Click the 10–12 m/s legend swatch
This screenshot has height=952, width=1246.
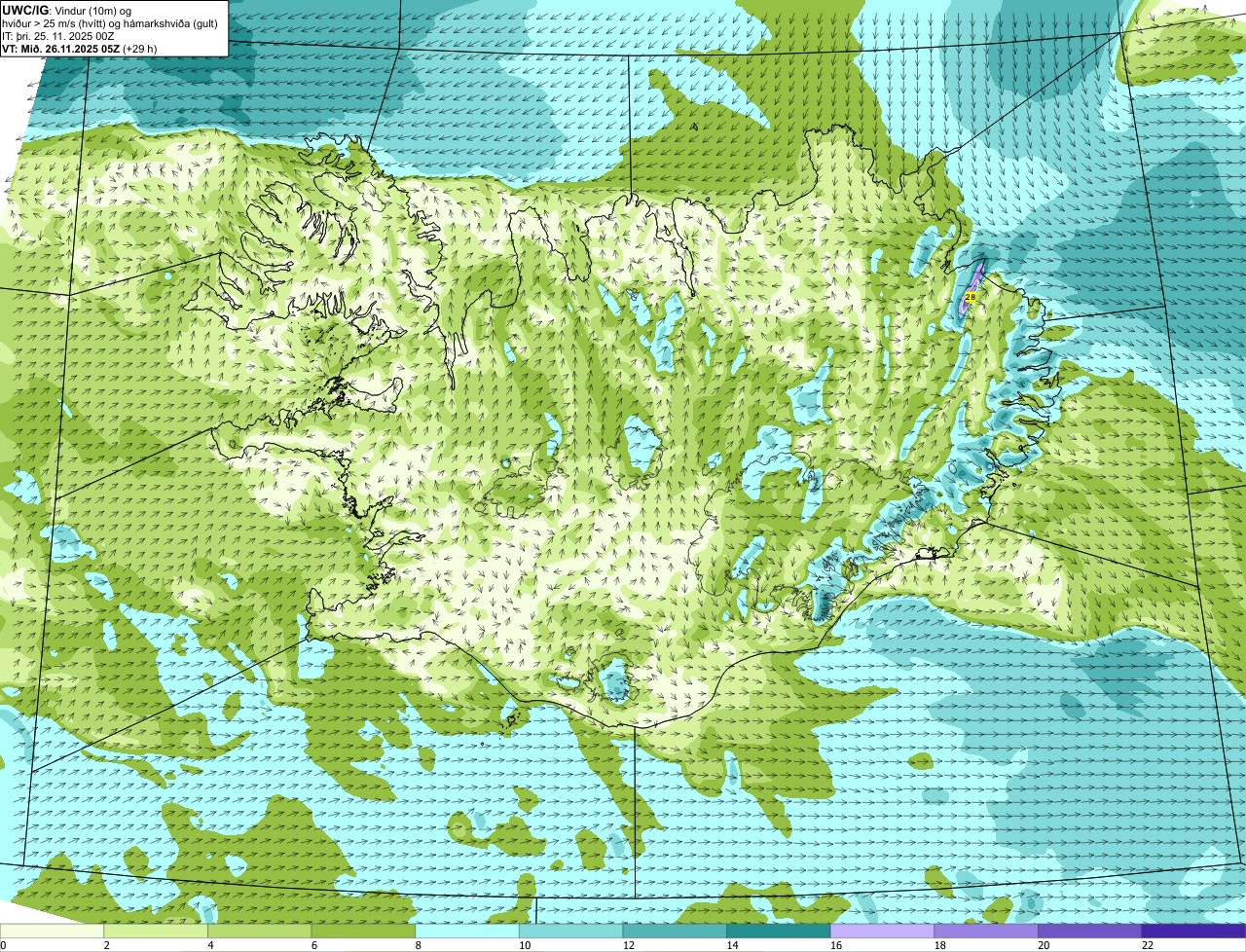tap(570, 931)
